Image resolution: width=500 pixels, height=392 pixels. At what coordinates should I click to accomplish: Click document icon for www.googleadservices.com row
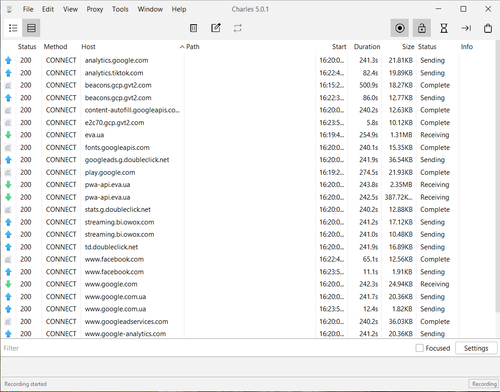8,322
